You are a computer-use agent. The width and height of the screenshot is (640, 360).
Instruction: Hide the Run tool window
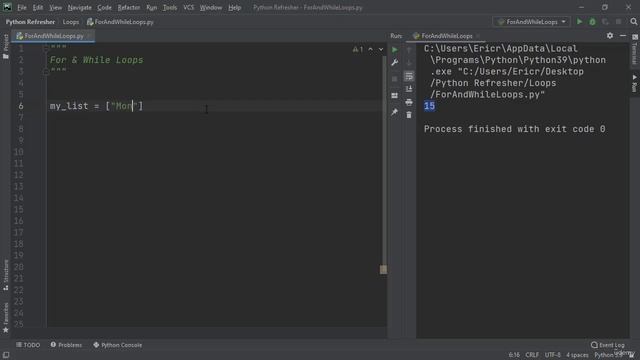[623, 36]
